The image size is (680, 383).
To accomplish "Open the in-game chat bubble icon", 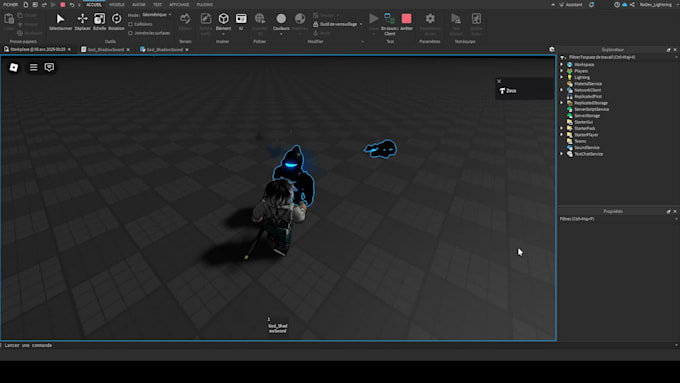I will (49, 67).
